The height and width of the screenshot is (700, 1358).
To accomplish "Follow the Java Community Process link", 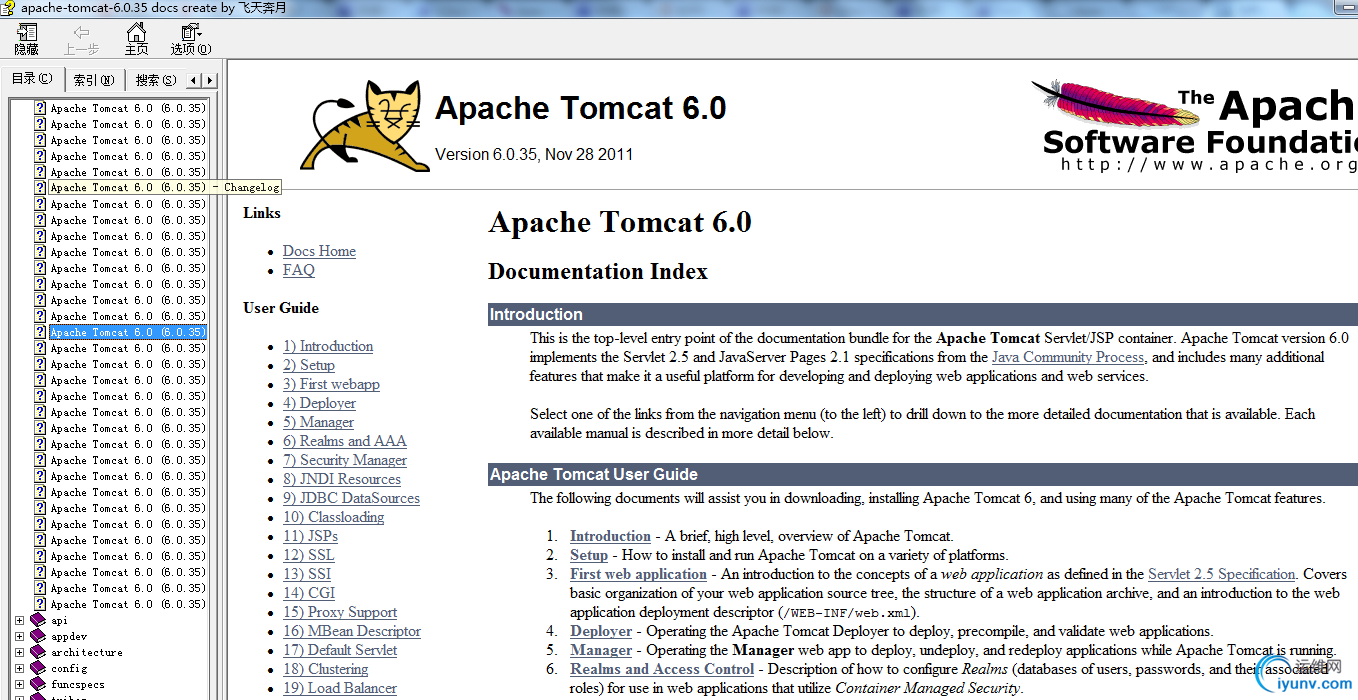I will click(1068, 357).
